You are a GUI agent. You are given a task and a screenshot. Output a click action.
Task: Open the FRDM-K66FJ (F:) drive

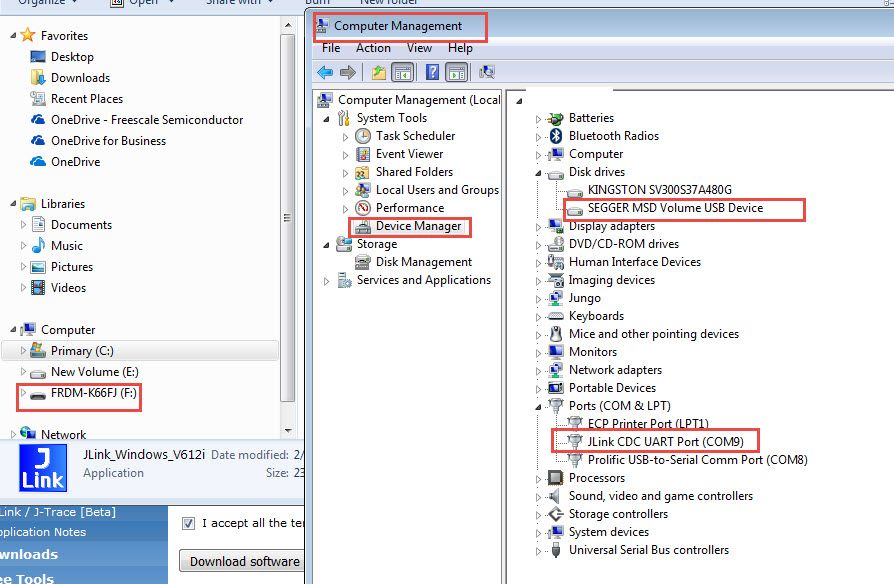94,393
